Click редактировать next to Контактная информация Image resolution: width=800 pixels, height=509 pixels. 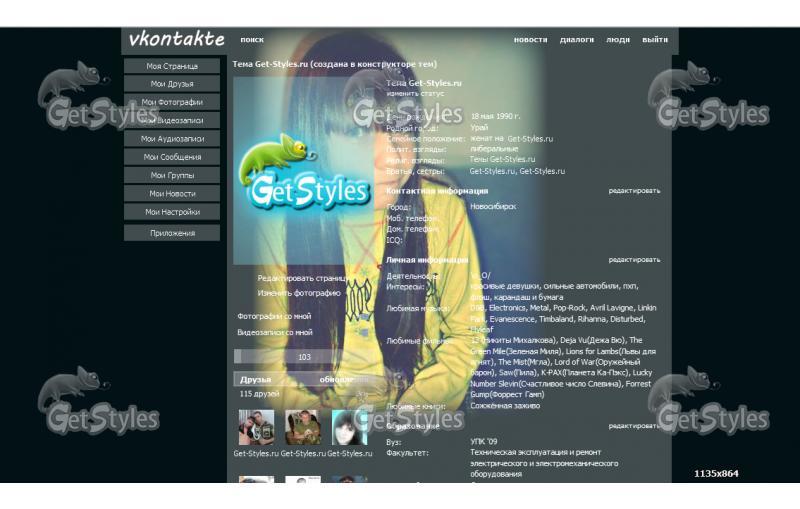[x=634, y=190]
